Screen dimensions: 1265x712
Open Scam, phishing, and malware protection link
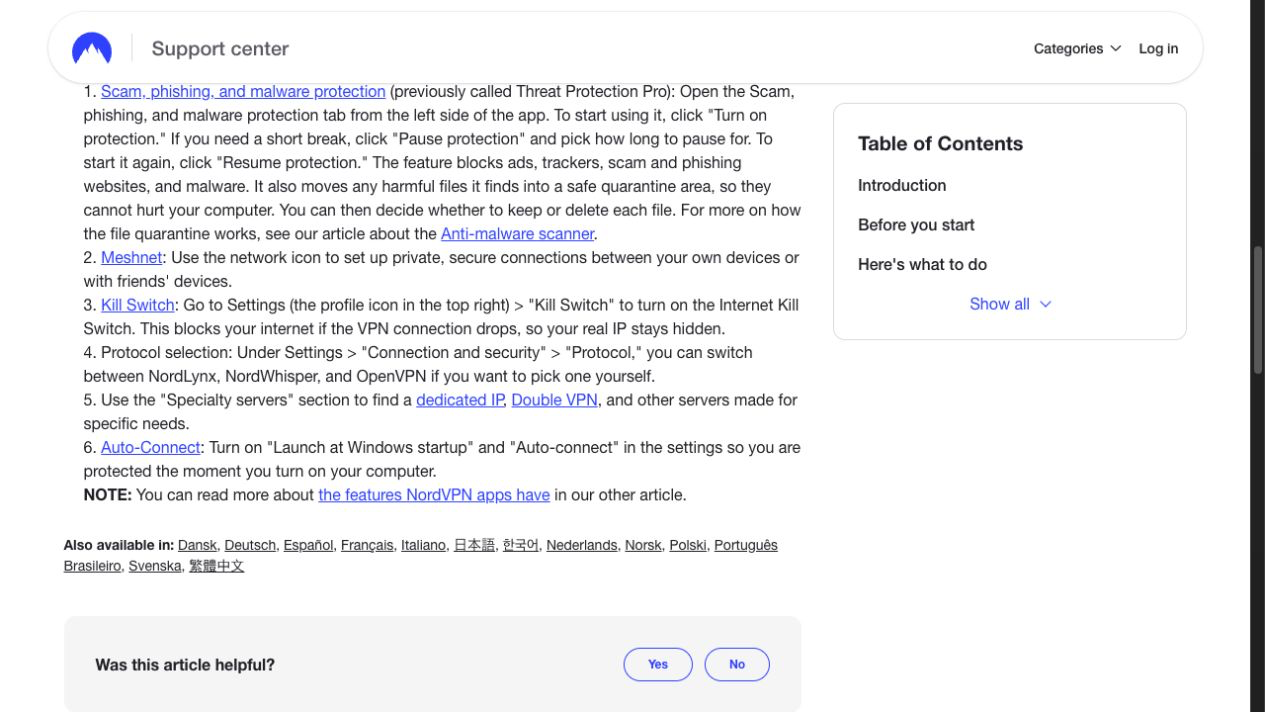(x=243, y=91)
